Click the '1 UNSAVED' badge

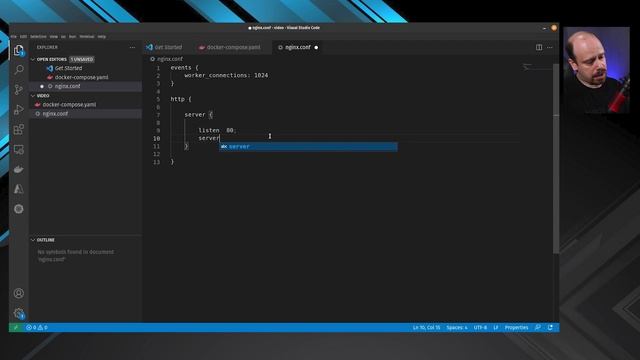82,59
